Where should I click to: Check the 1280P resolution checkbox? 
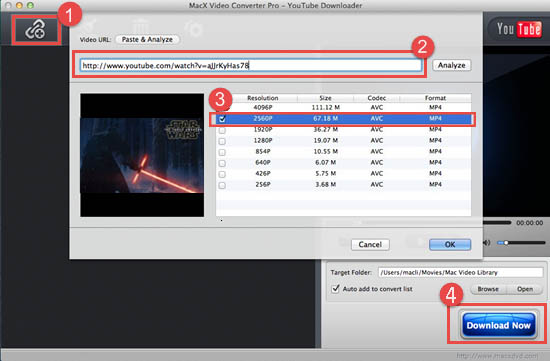[x=222, y=141]
